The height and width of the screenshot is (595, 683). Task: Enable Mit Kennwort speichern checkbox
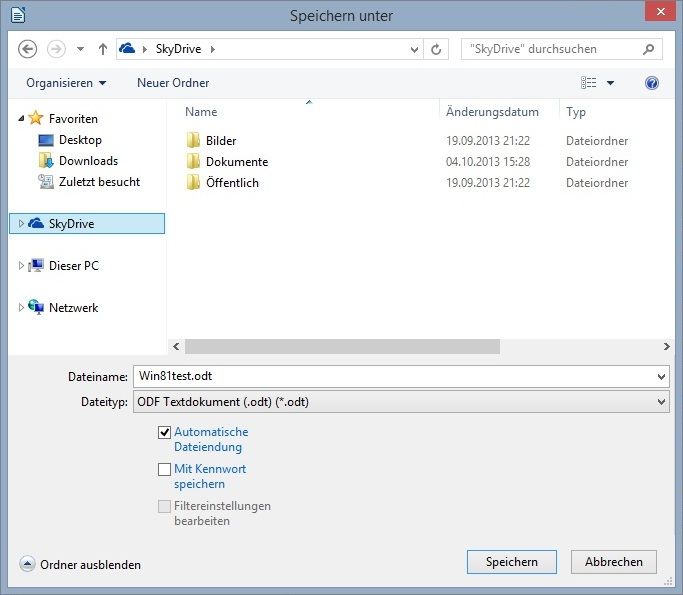pyautogui.click(x=165, y=469)
